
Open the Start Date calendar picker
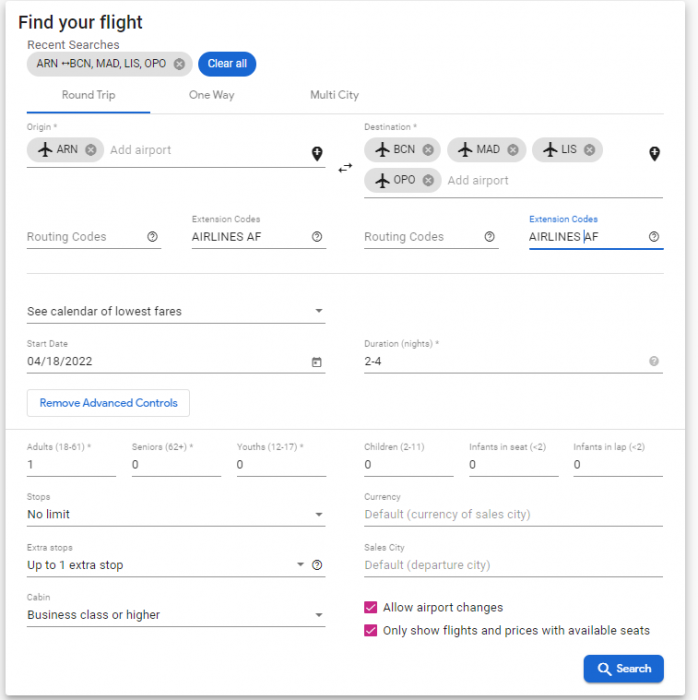click(317, 362)
